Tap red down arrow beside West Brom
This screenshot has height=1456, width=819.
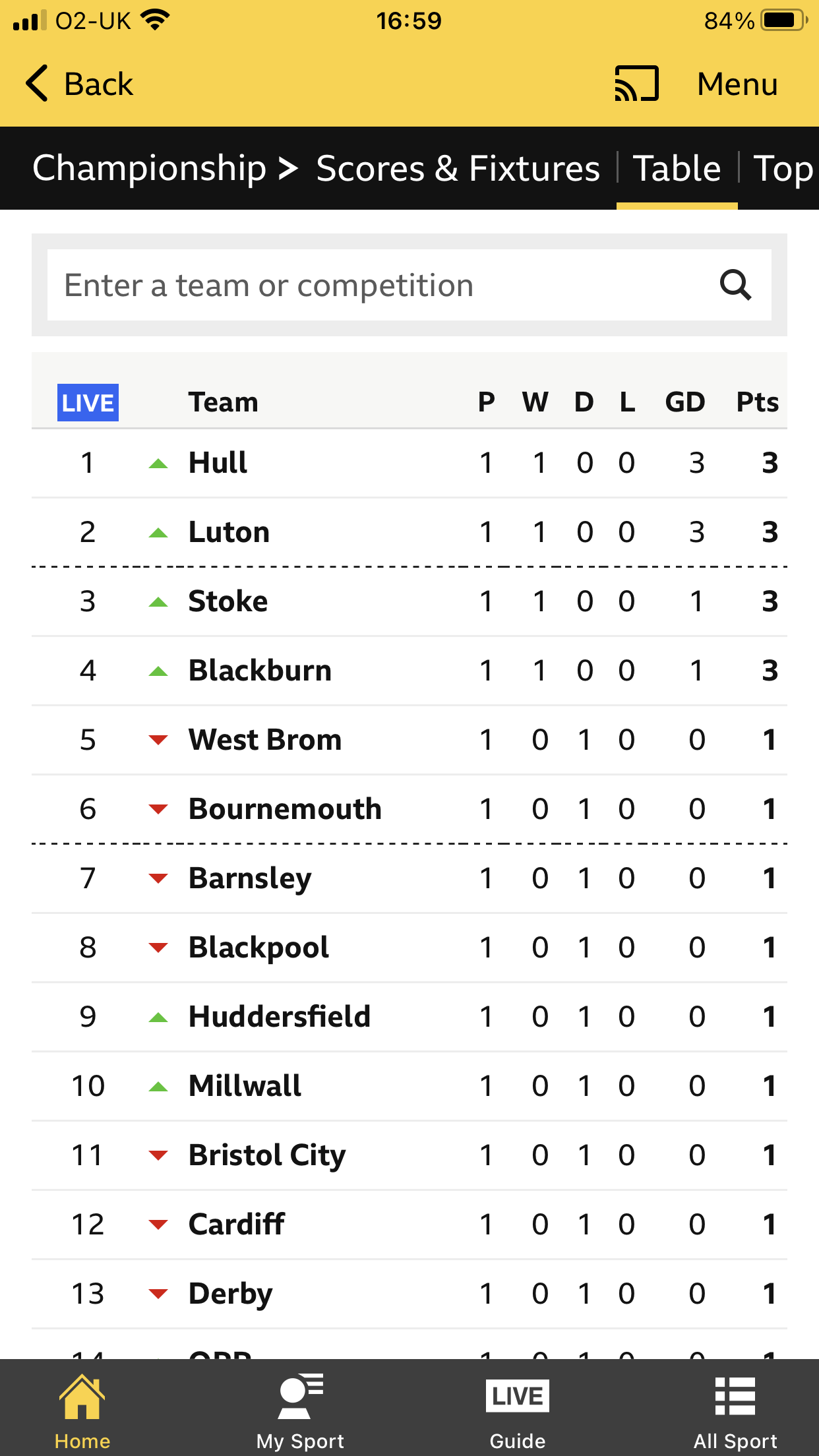pos(158,740)
